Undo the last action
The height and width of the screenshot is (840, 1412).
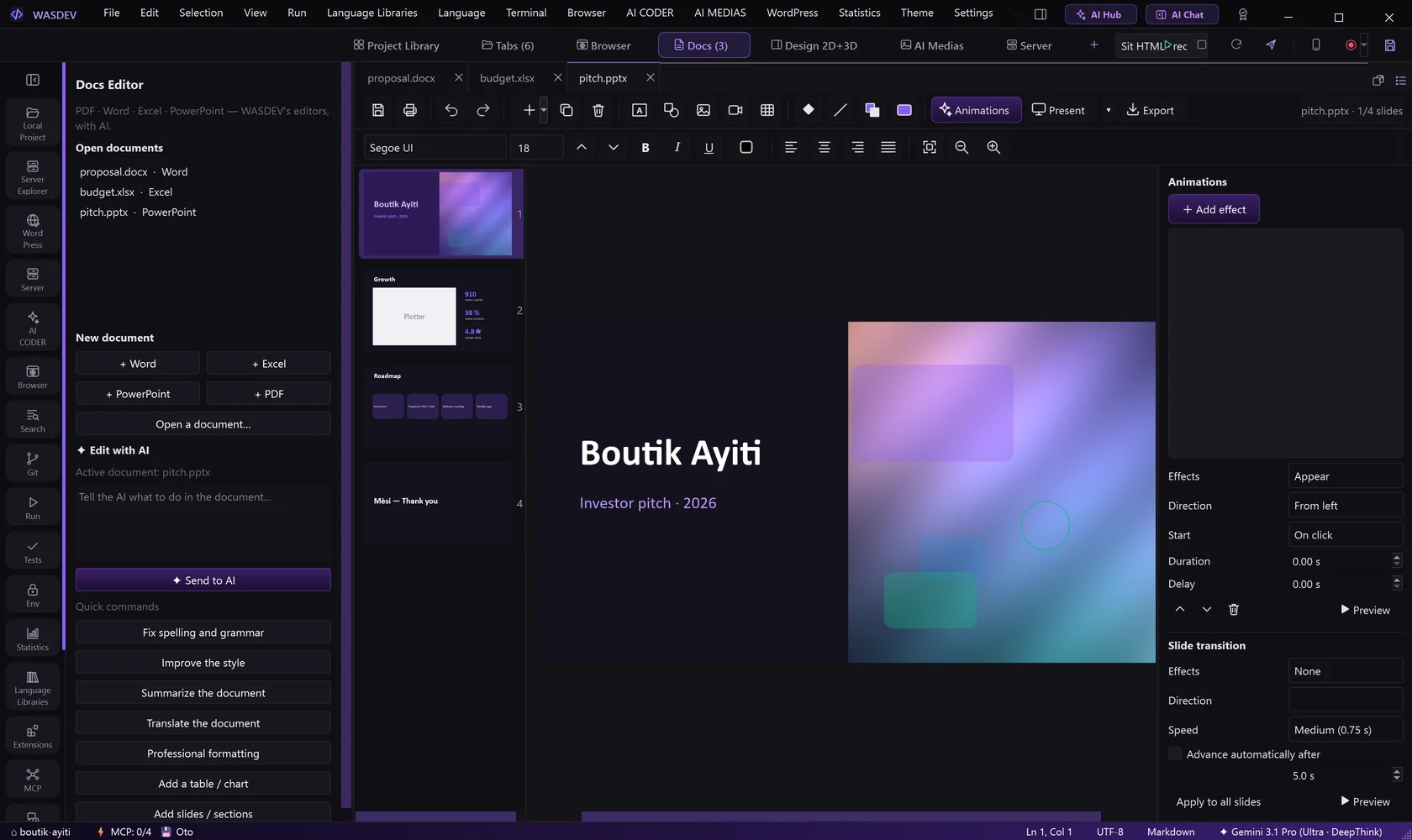pyautogui.click(x=451, y=110)
